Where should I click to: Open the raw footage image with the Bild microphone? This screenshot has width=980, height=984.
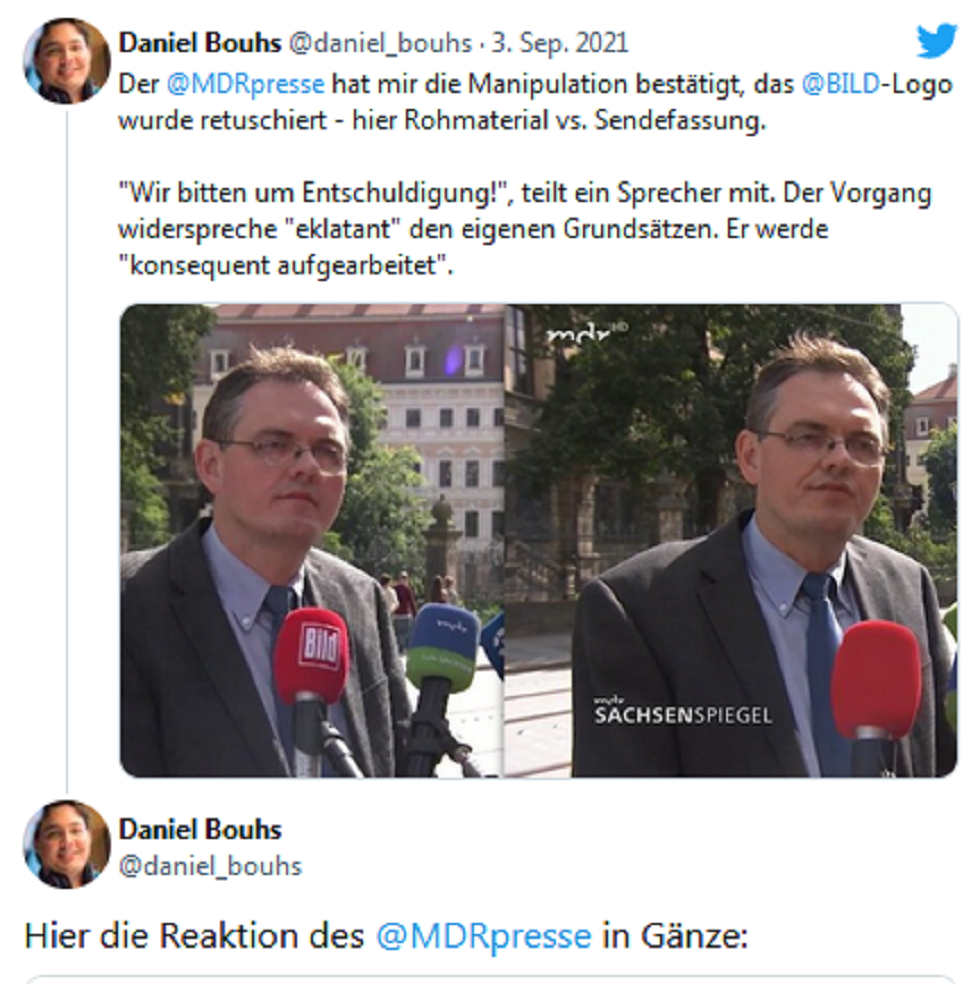pos(312,540)
